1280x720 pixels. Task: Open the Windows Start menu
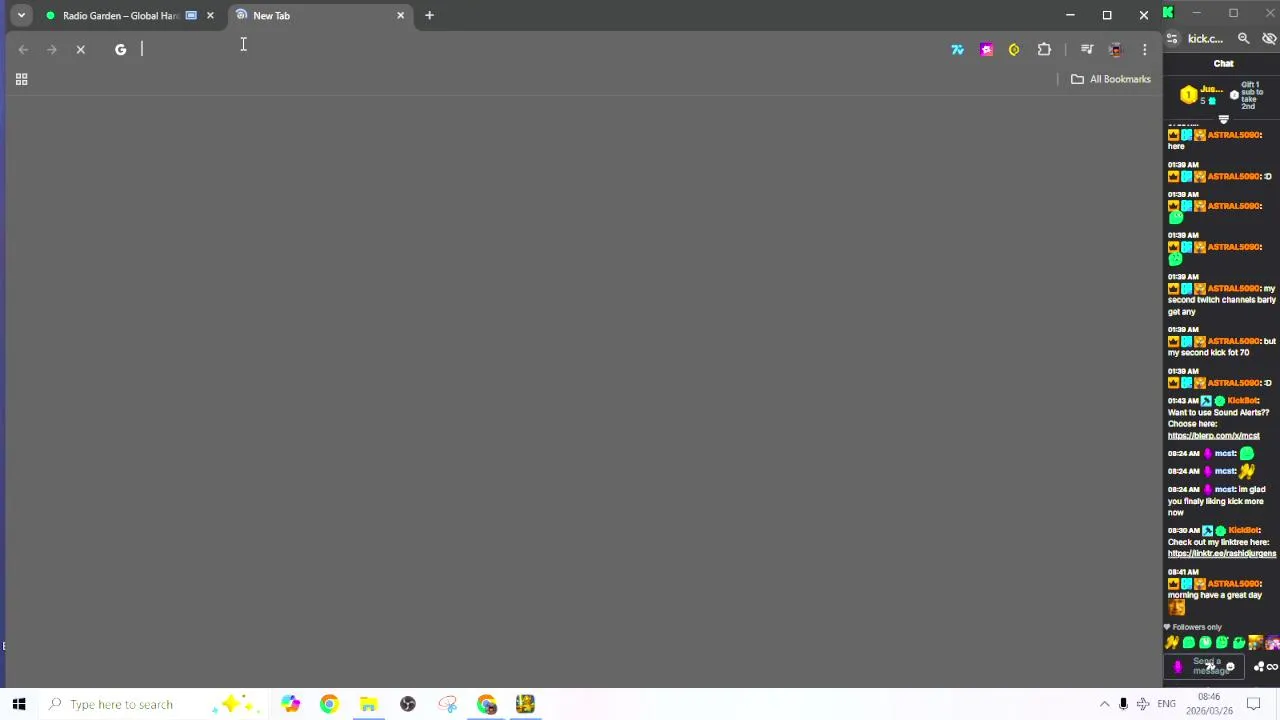(19, 704)
